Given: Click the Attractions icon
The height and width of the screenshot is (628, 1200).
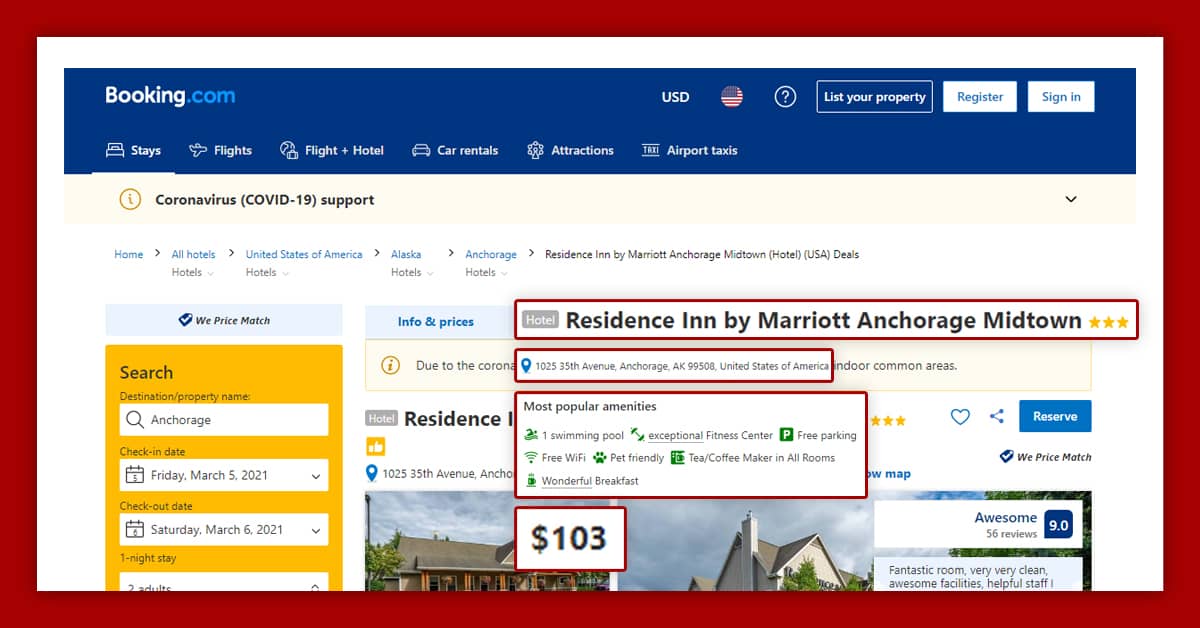Looking at the screenshot, I should [535, 150].
